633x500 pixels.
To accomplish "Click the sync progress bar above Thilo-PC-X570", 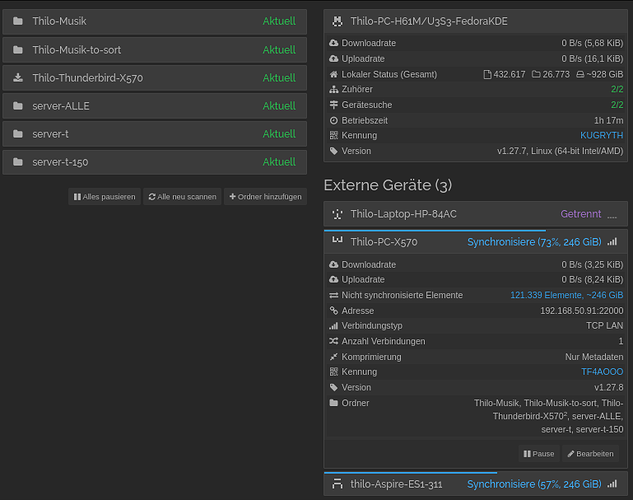I will click(x=435, y=230).
